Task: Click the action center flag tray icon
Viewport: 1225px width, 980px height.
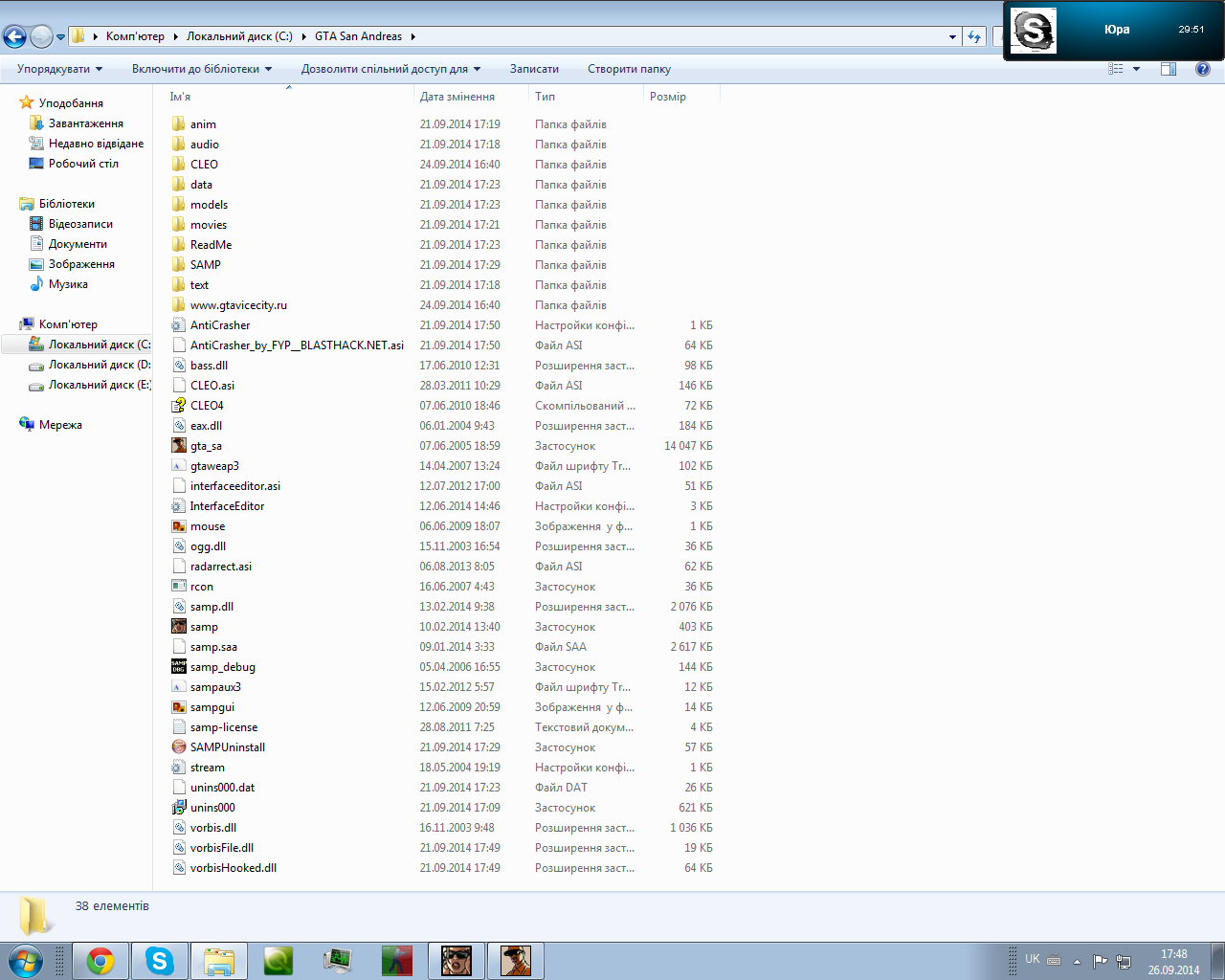Action: coord(1101,961)
